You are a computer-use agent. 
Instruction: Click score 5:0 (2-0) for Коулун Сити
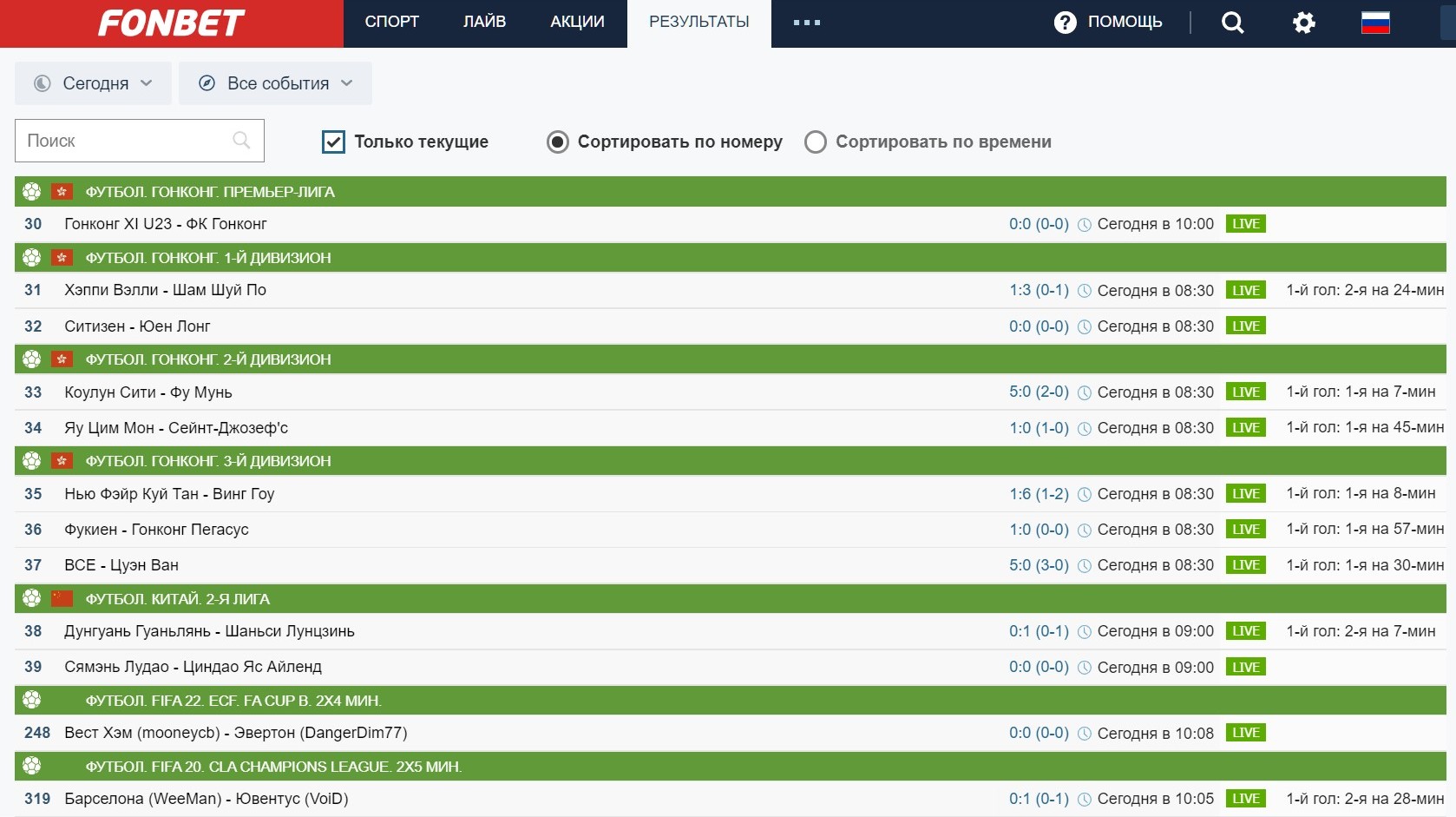click(1039, 392)
